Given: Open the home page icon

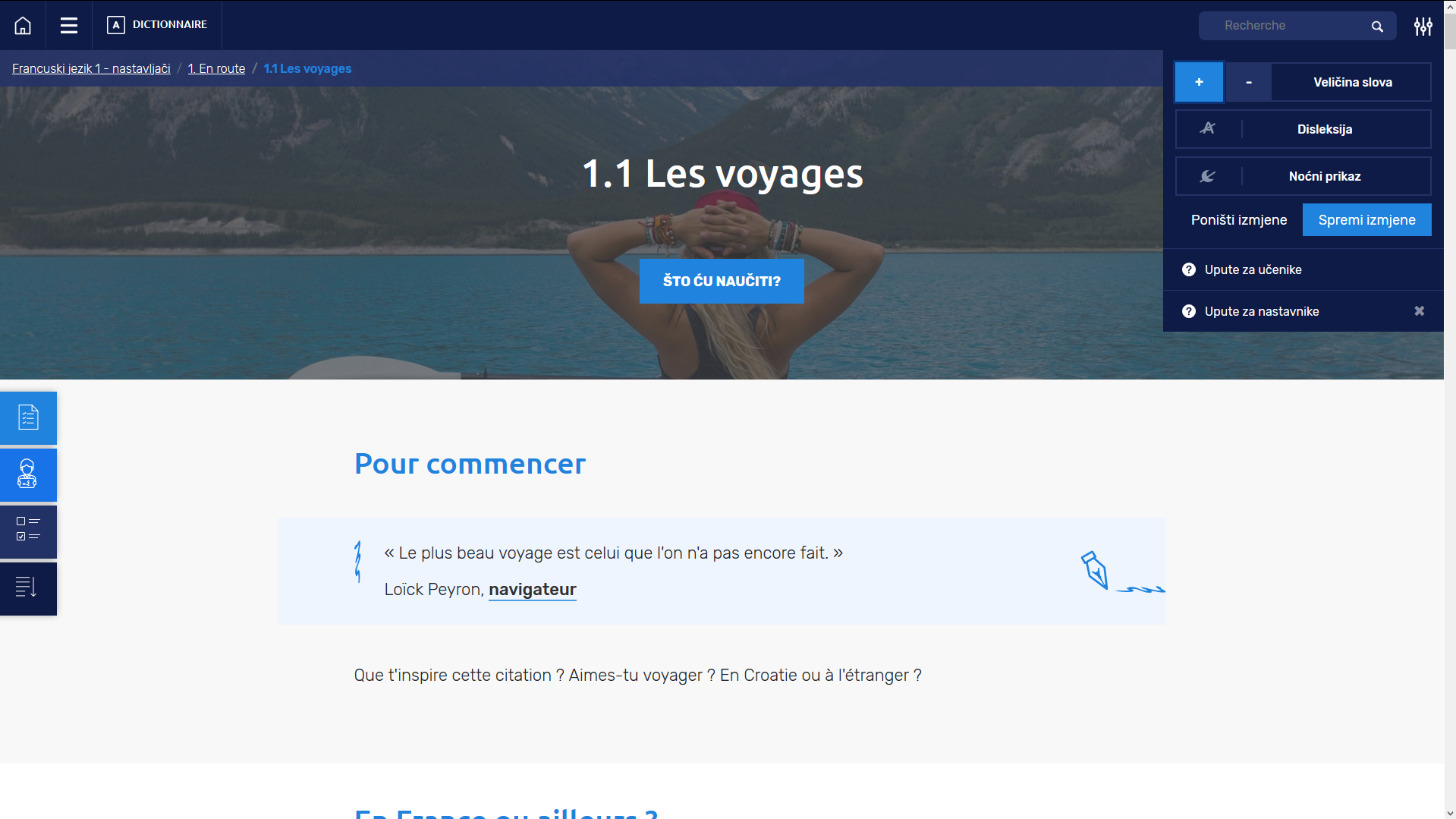Looking at the screenshot, I should [x=23, y=25].
